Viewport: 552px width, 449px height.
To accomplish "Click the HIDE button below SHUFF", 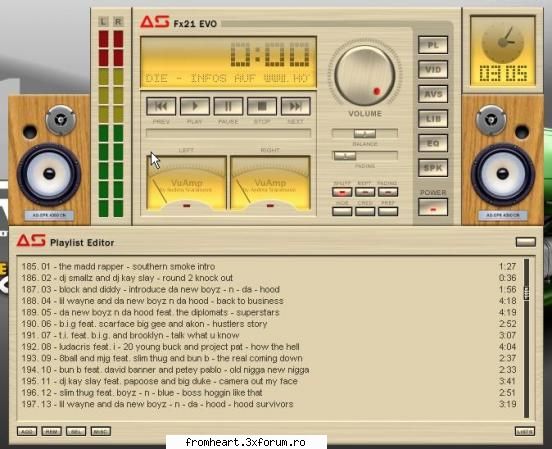I will pyautogui.click(x=342, y=211).
